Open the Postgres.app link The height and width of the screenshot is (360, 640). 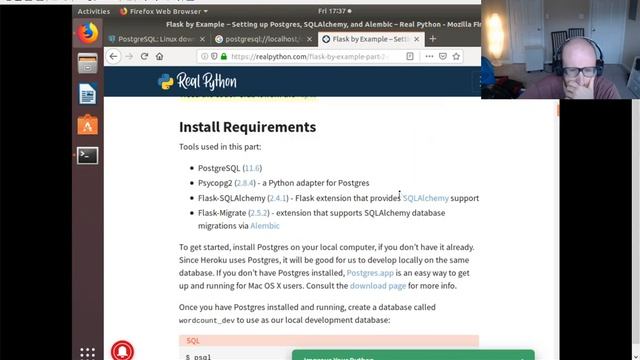pos(370,273)
